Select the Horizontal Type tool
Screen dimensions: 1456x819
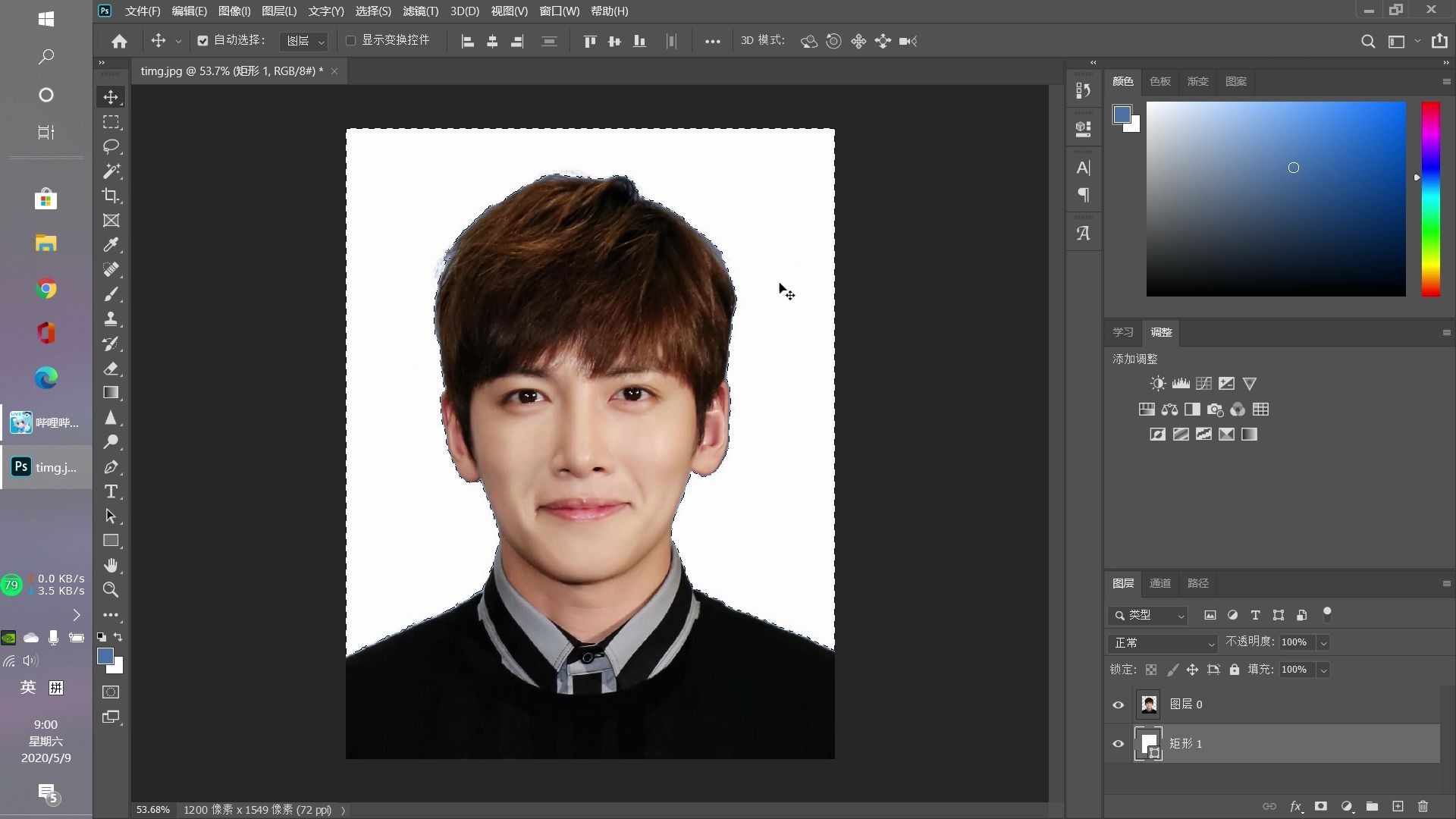111,491
